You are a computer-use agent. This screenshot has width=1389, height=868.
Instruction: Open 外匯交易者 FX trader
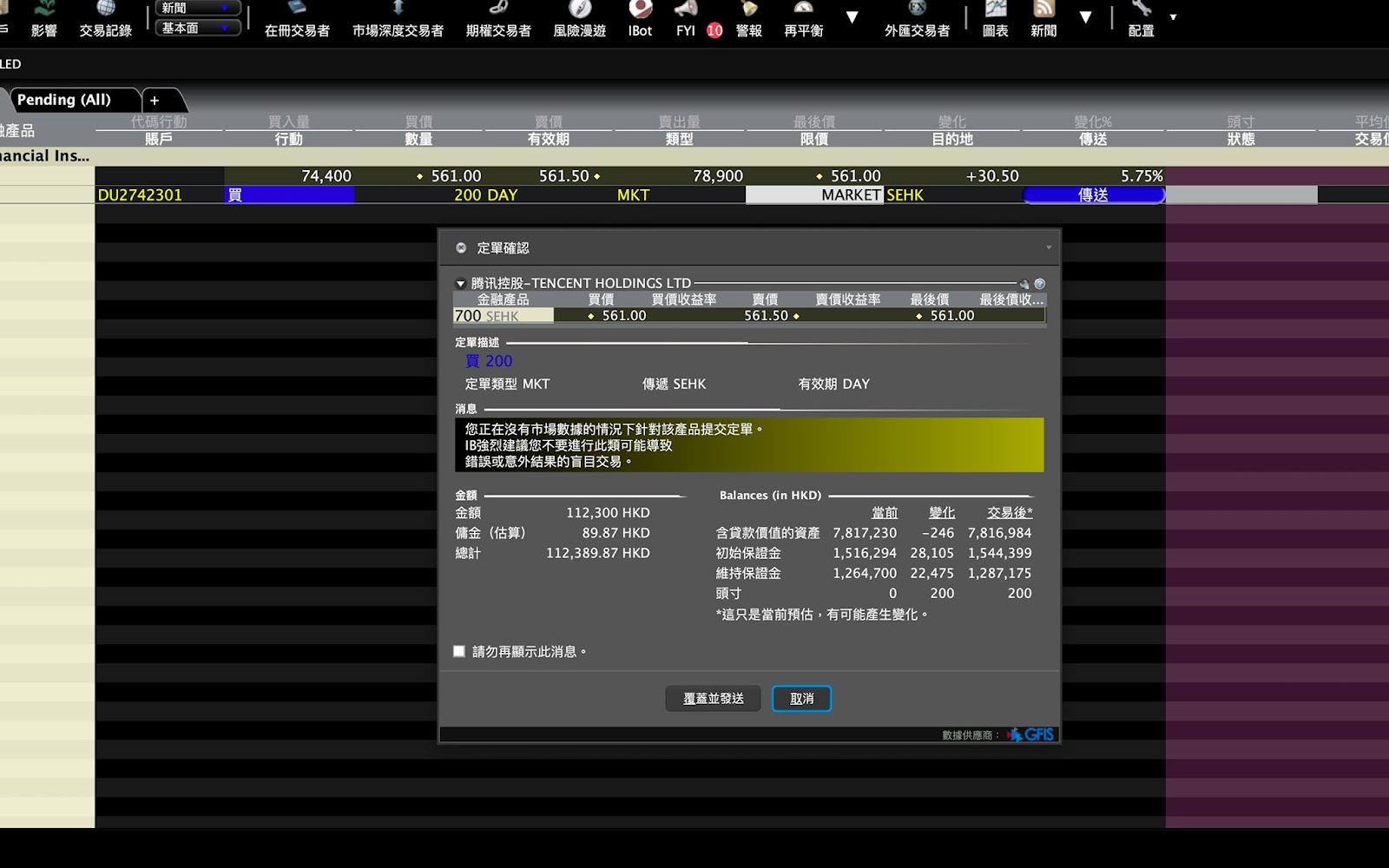[x=917, y=19]
